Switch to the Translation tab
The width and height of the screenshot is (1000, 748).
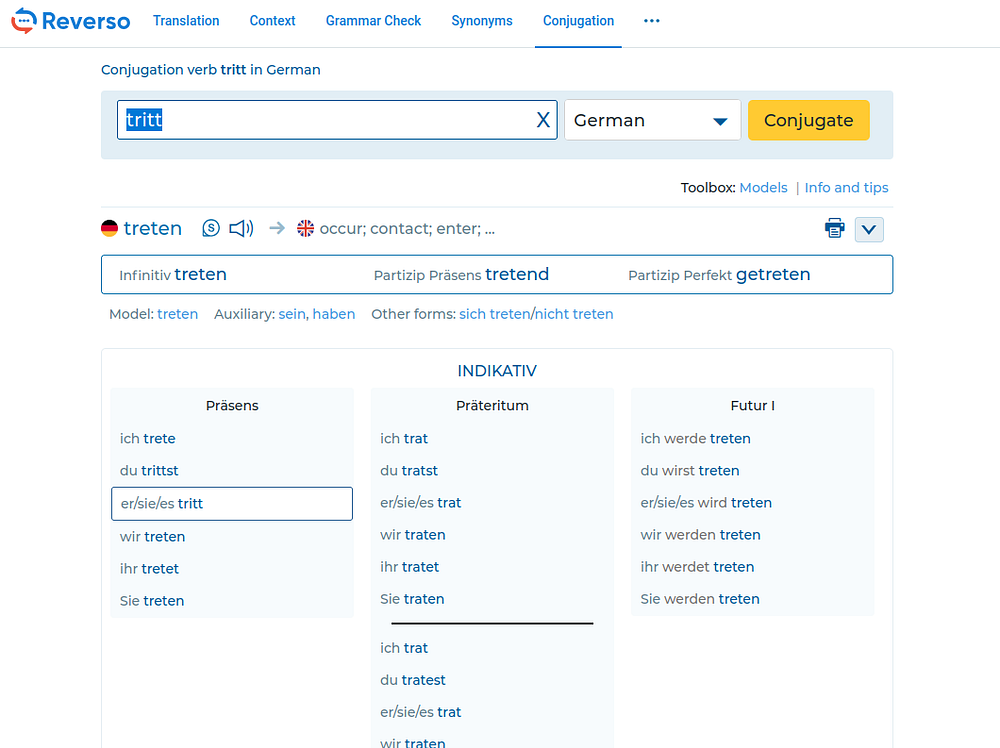coord(186,21)
